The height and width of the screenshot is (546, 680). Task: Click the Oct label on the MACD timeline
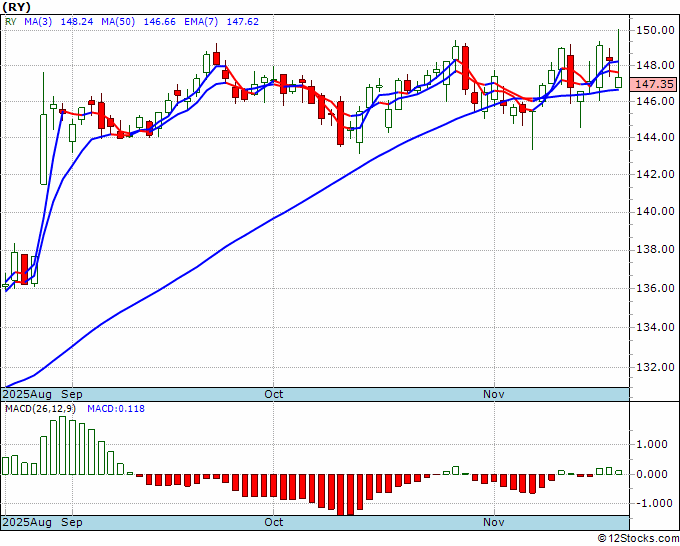point(274,522)
